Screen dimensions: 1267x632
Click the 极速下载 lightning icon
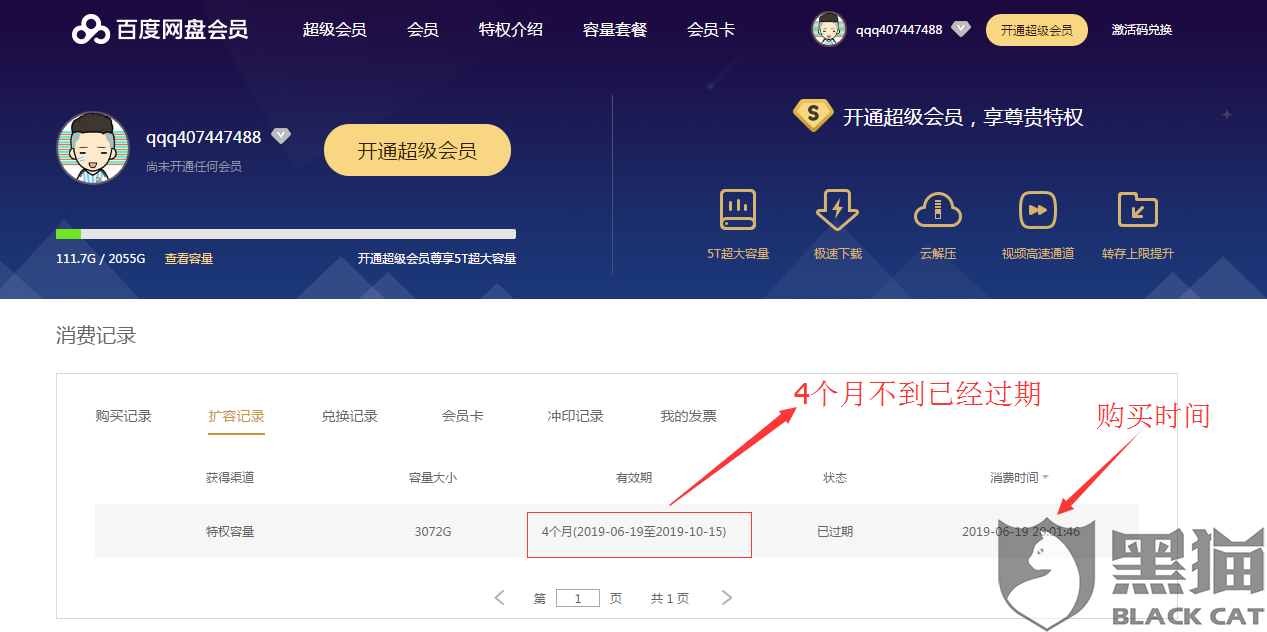tap(837, 210)
